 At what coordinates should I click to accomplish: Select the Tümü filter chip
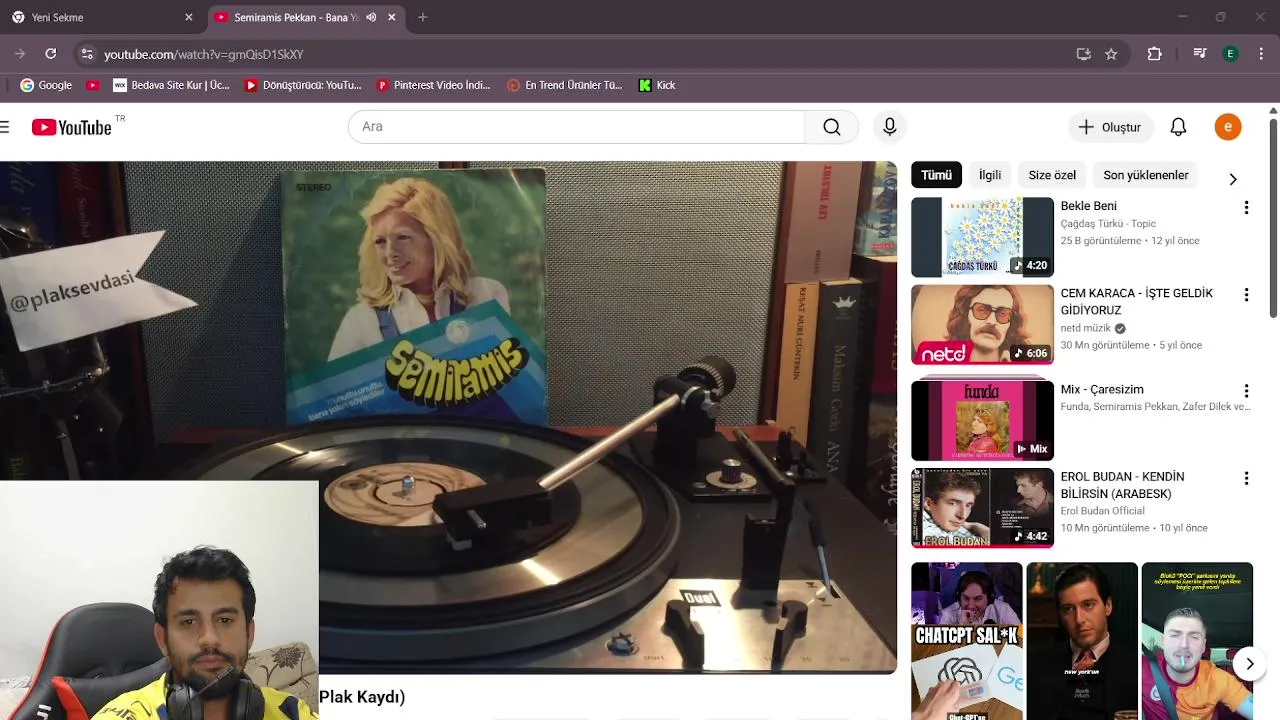[x=936, y=175]
